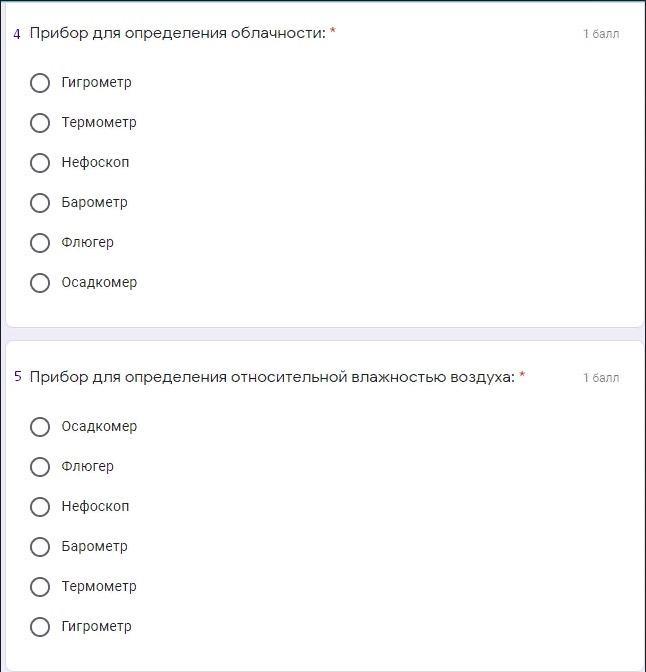Click the 1 балл label of question 5
The image size is (646, 672).
tap(601, 378)
